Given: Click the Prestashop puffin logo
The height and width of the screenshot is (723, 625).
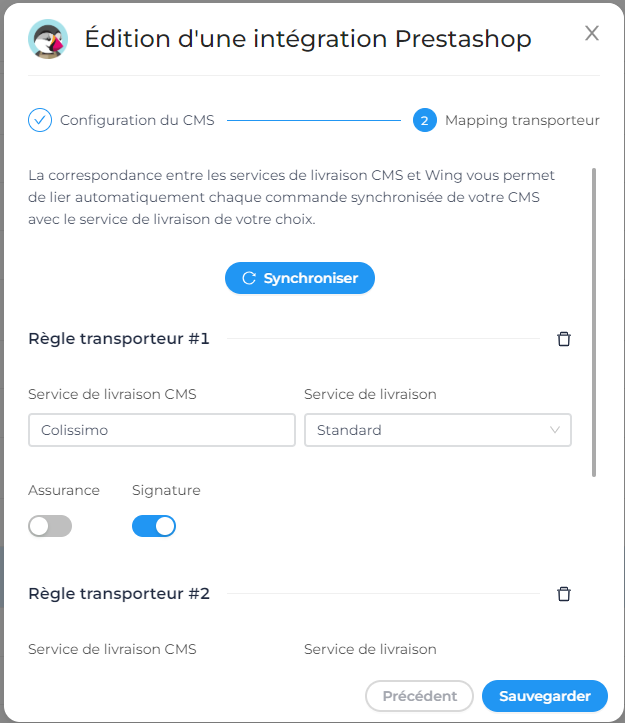Looking at the screenshot, I should click(x=48, y=39).
